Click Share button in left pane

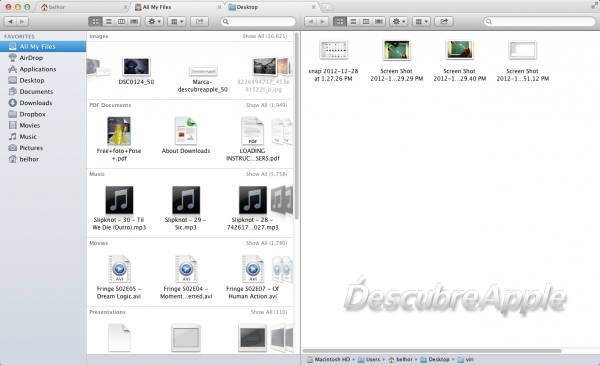pos(199,21)
